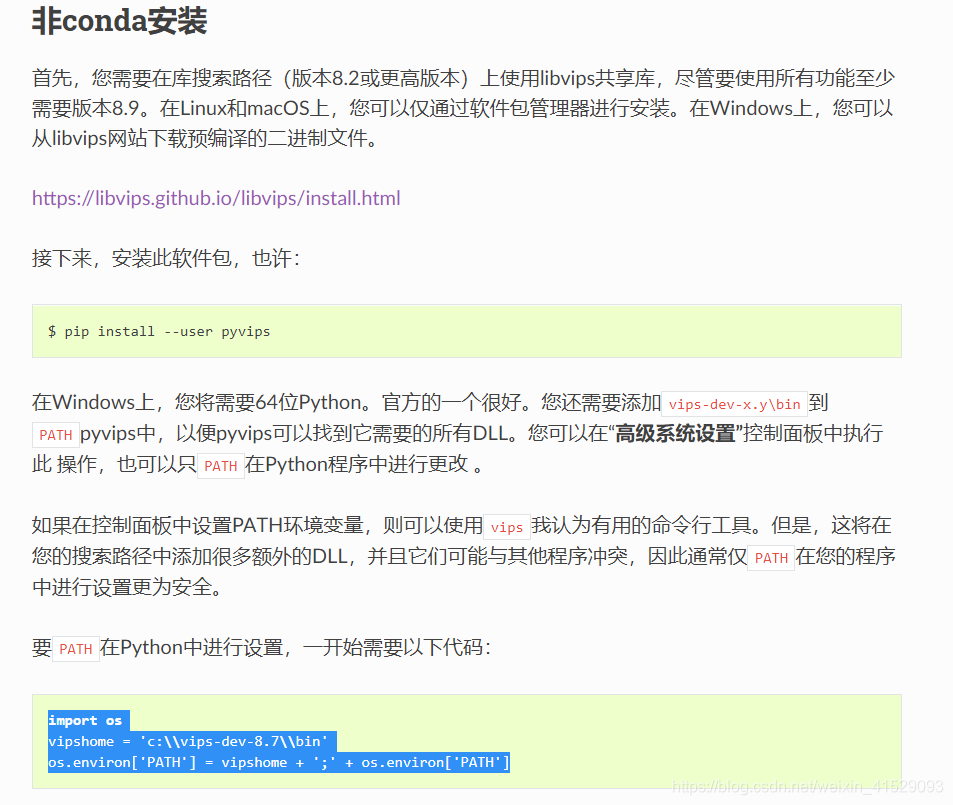The width and height of the screenshot is (953, 805).
Task: Click the os.environ['PATH'] code line
Action: click(278, 762)
